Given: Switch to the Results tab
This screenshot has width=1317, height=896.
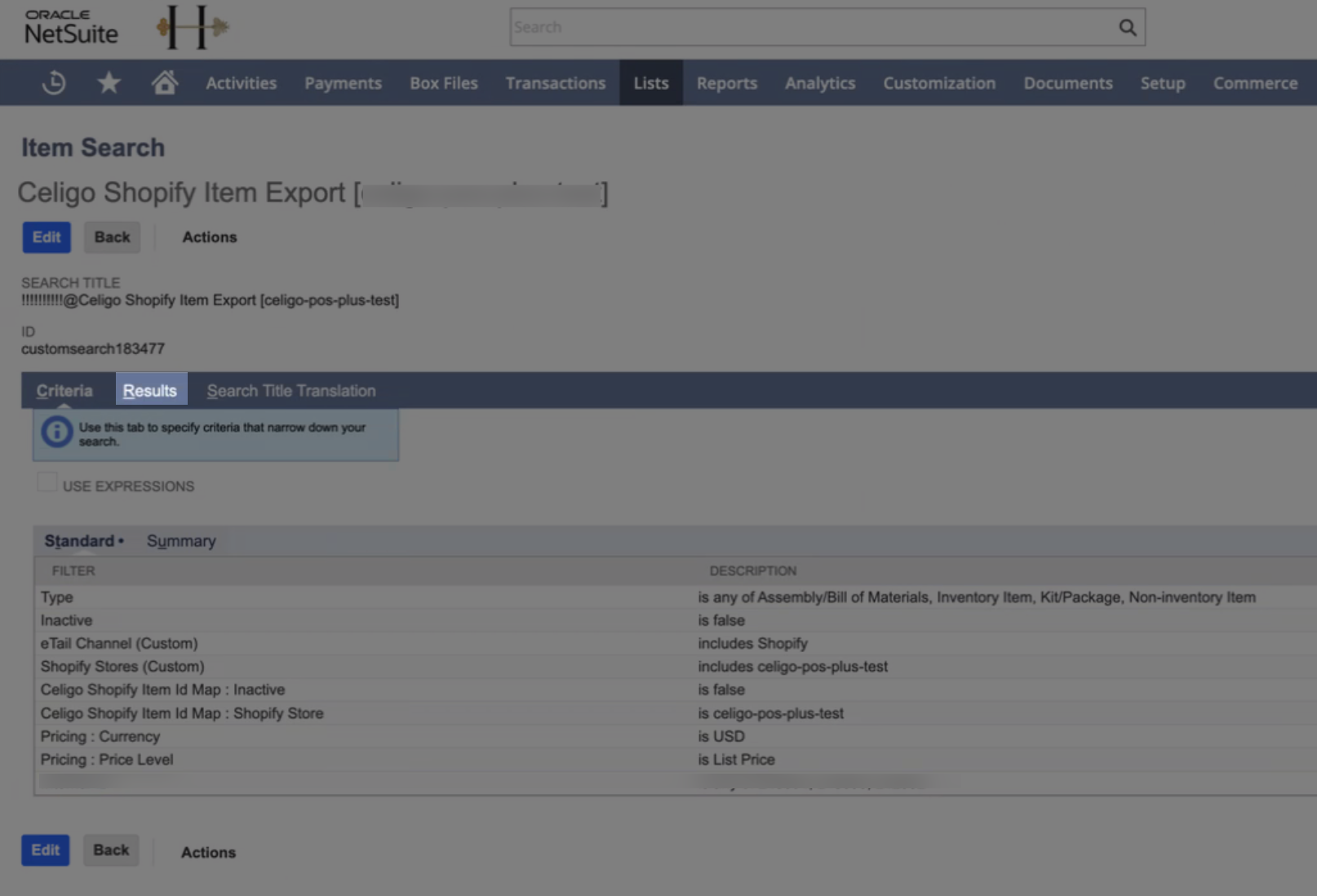Looking at the screenshot, I should coord(150,390).
